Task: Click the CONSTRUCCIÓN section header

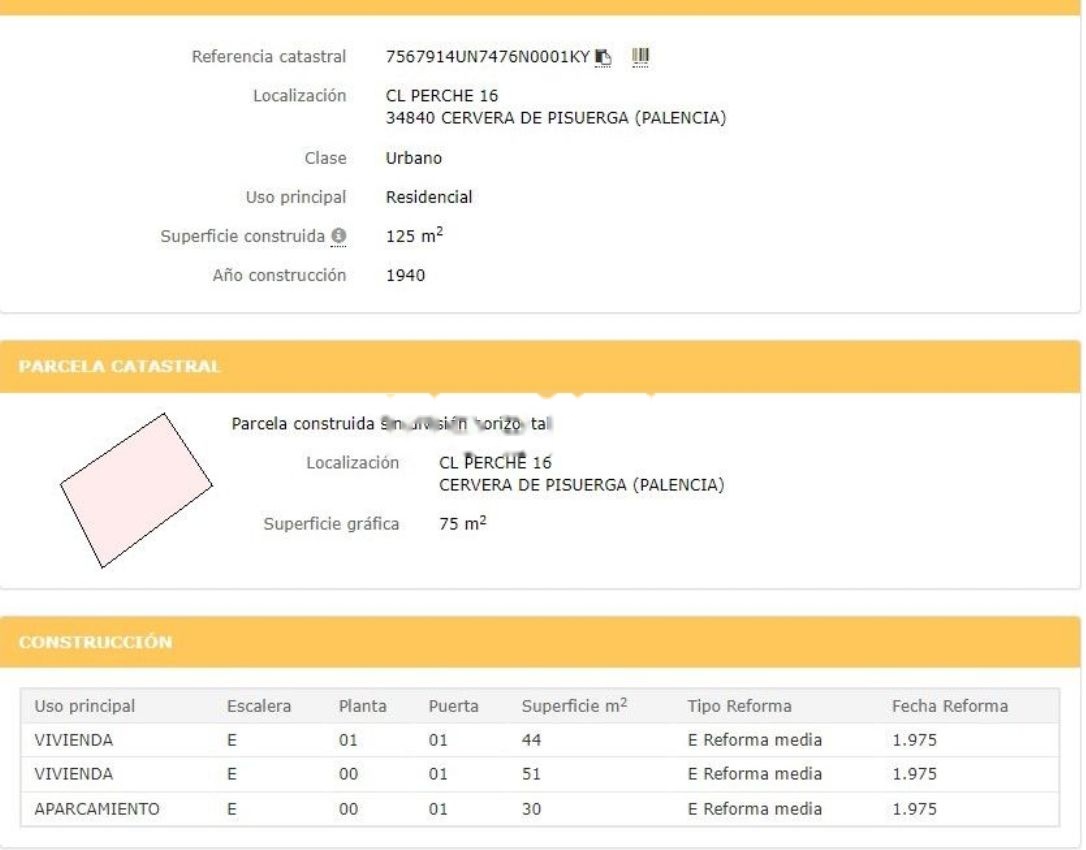Action: [96, 642]
